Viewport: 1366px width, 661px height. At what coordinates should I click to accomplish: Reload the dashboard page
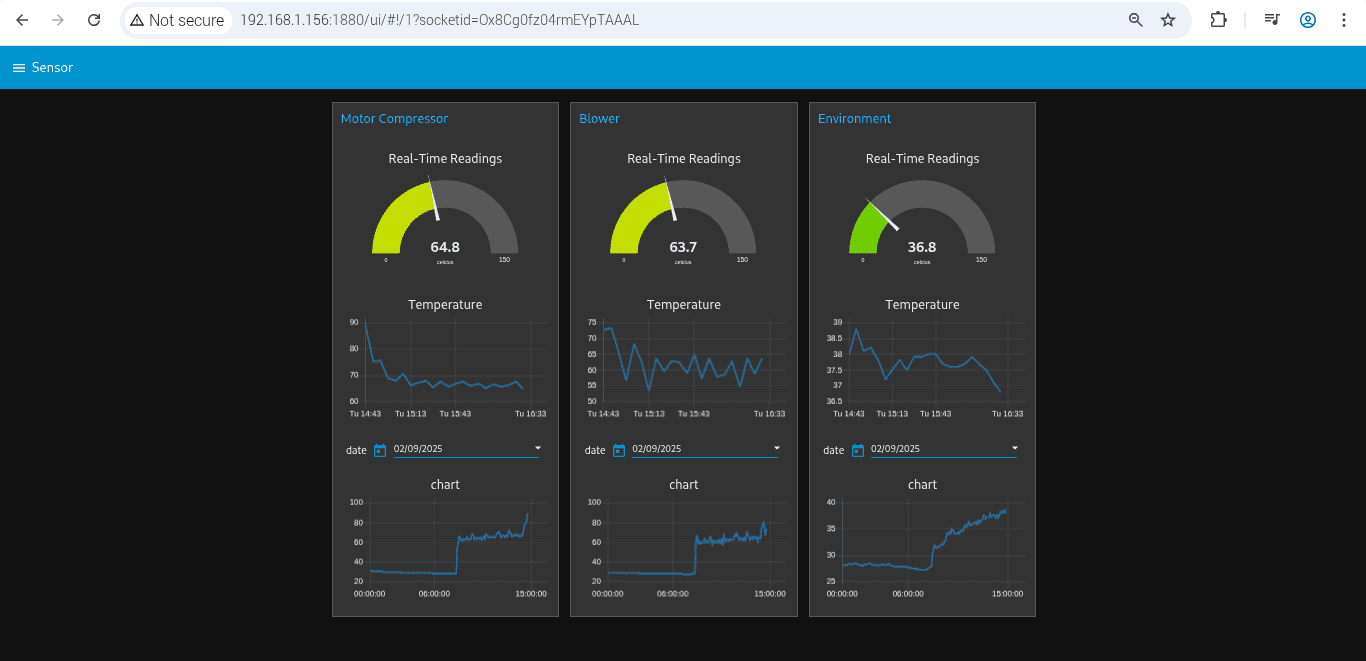pyautogui.click(x=94, y=20)
